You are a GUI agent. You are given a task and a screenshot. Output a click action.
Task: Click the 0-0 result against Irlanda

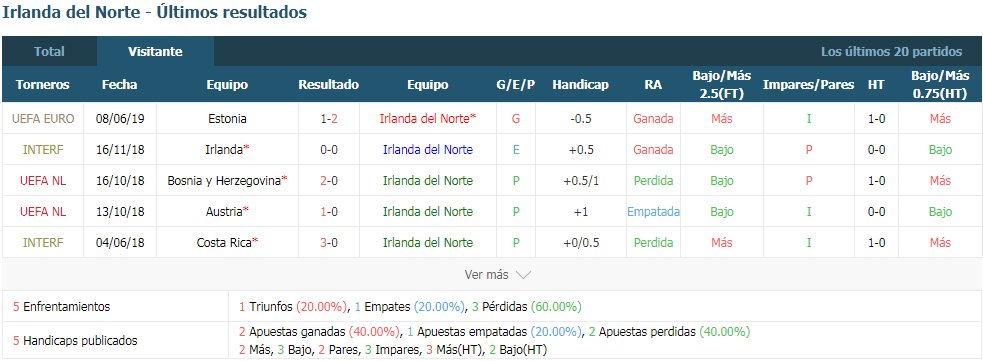point(329,150)
